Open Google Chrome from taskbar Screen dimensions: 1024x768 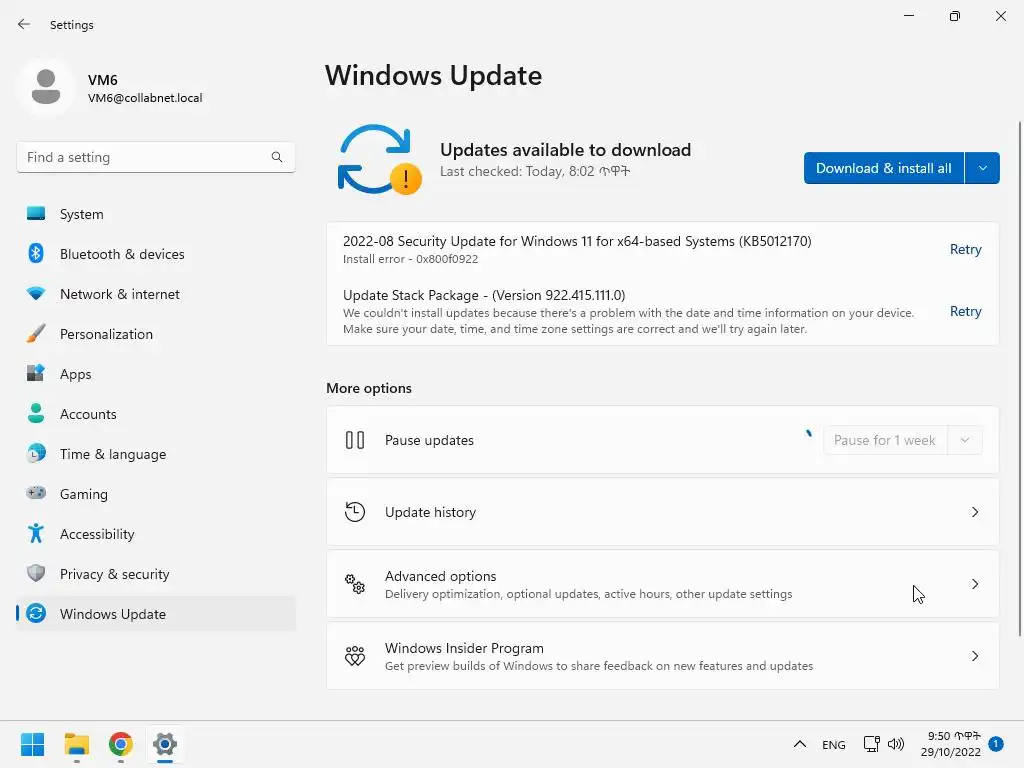[x=121, y=744]
